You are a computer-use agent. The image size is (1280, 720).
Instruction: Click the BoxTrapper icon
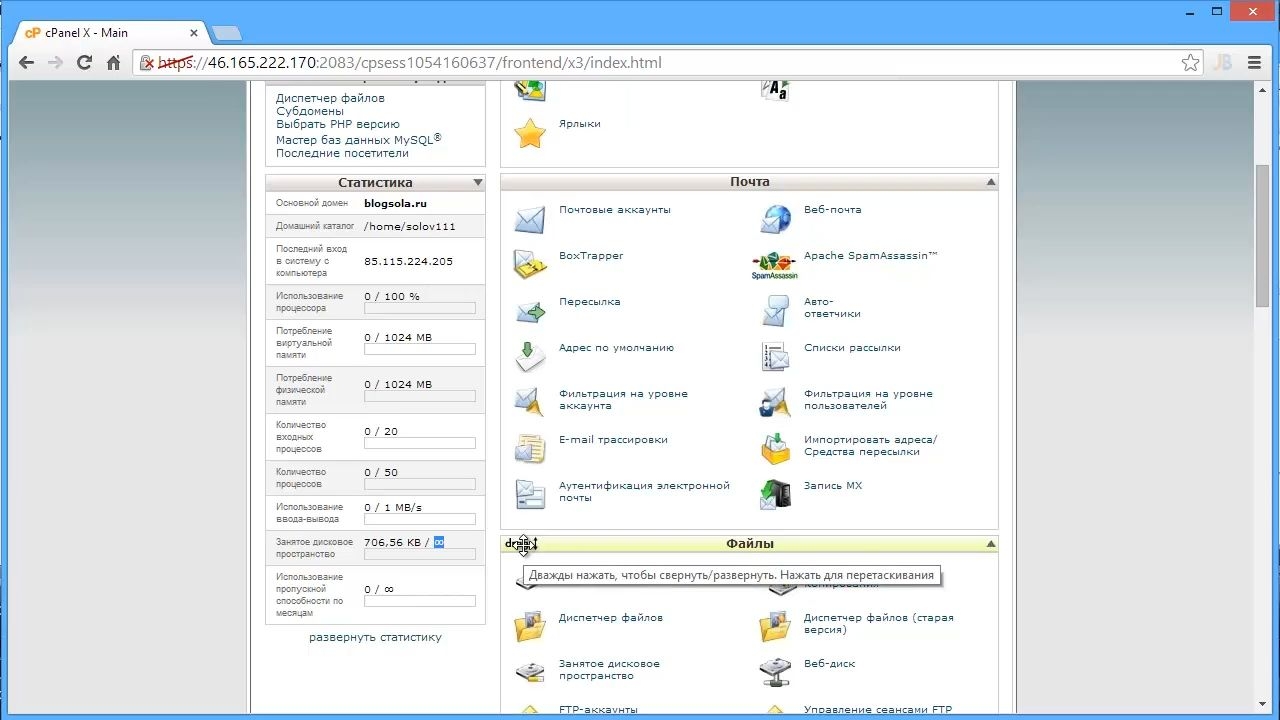pyautogui.click(x=530, y=264)
